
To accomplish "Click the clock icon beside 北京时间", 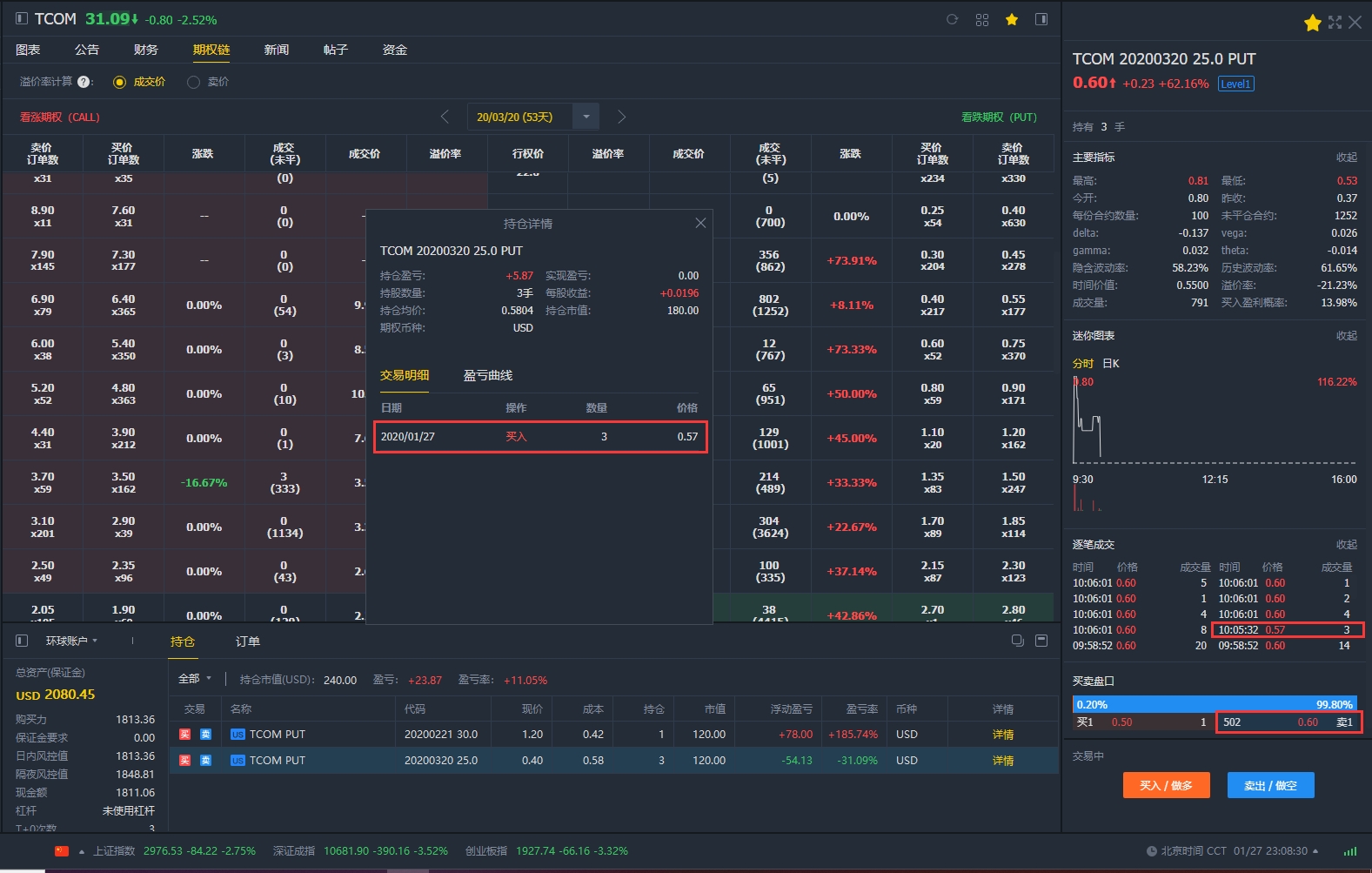I will pos(1152,851).
